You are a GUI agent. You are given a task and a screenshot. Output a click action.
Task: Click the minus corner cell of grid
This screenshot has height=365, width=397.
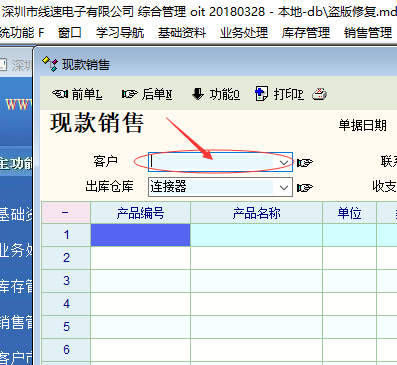click(x=66, y=213)
